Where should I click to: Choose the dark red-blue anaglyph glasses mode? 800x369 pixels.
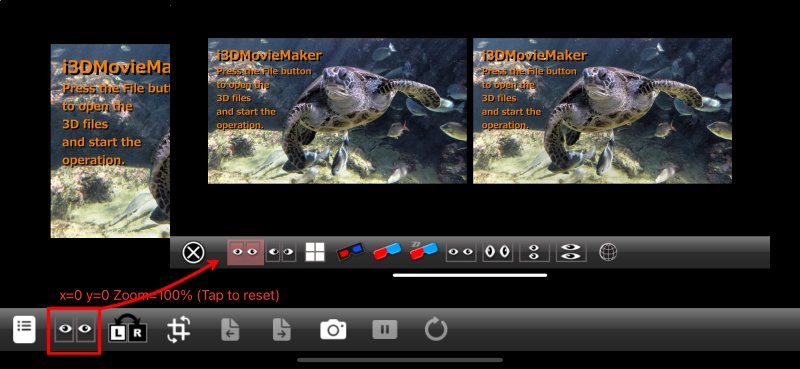(x=351, y=252)
